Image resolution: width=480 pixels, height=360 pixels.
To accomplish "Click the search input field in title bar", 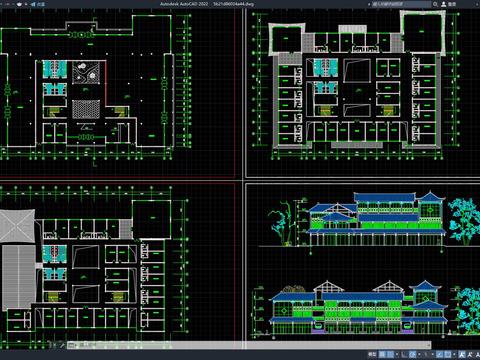I will [x=401, y=4].
